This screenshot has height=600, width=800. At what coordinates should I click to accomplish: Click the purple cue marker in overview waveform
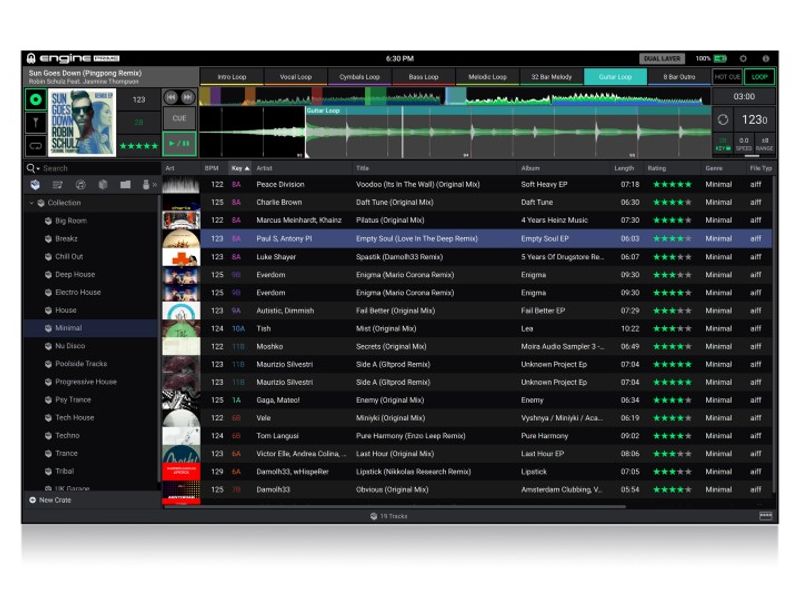pos(215,96)
